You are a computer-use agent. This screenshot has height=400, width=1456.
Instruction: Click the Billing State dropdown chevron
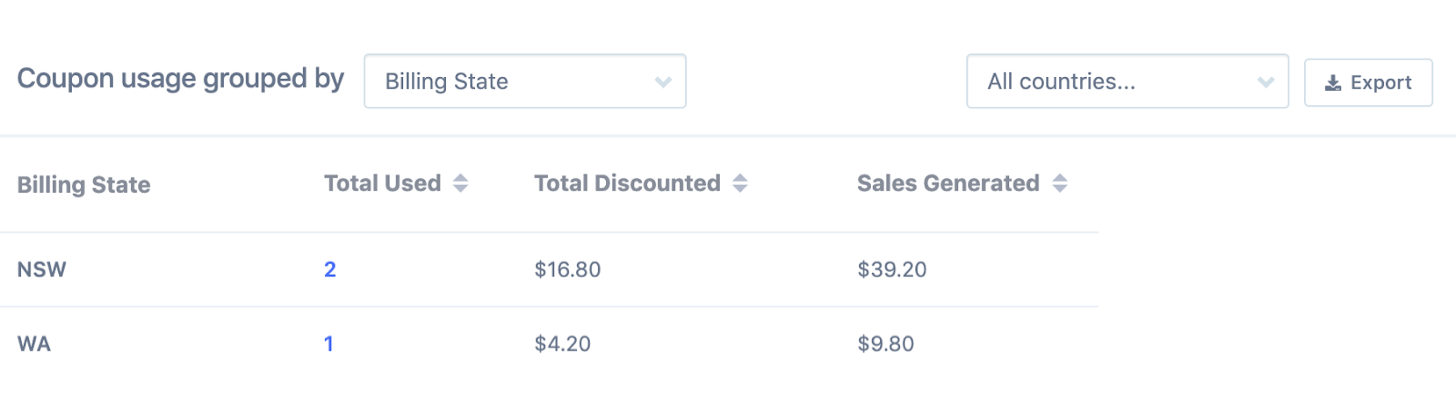[x=662, y=82]
